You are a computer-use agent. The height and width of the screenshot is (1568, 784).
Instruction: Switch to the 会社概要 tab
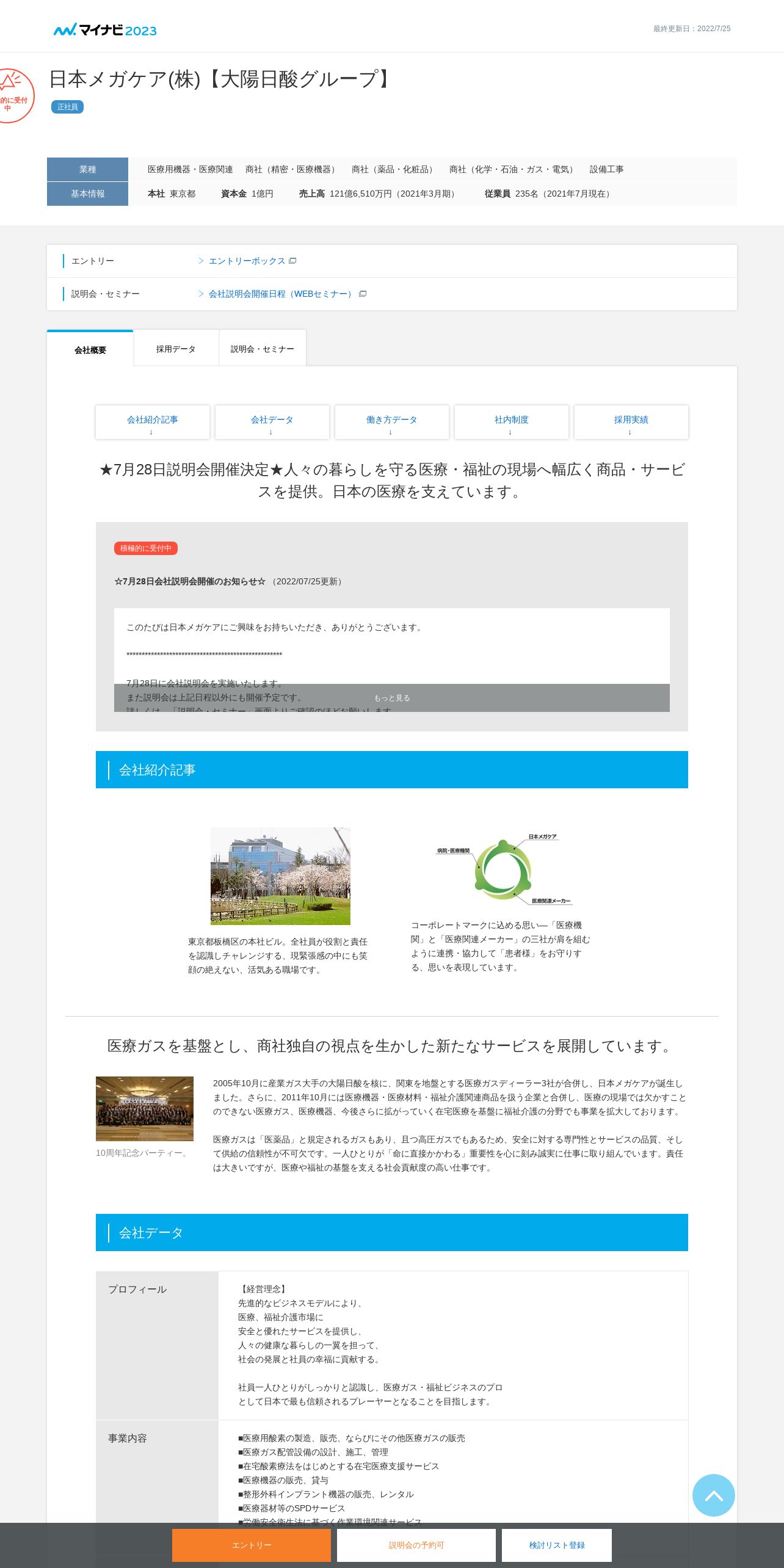coord(90,349)
